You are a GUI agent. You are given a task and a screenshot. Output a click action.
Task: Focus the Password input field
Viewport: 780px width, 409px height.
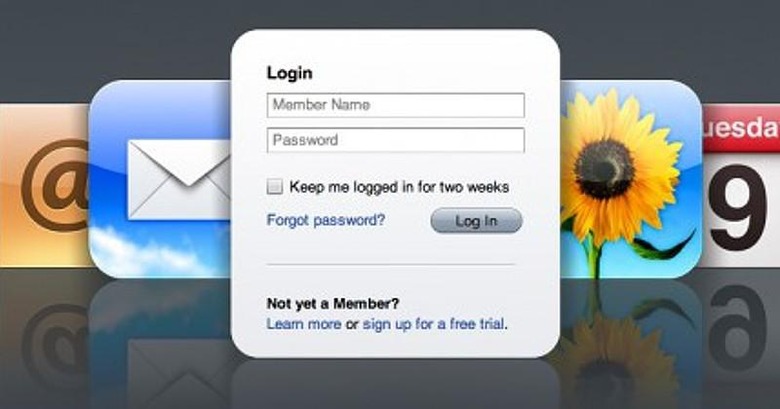[395, 140]
